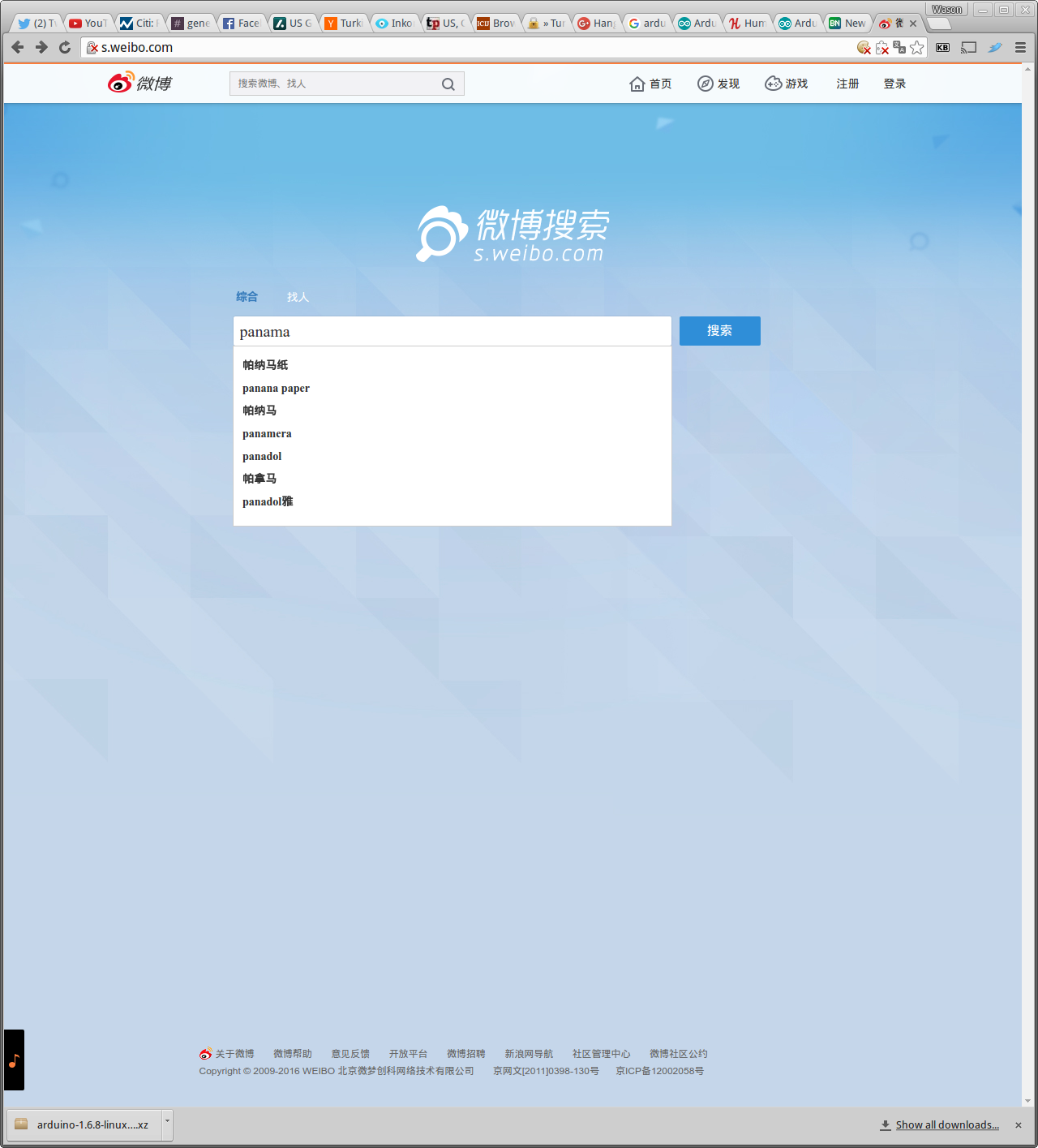Screen dimensions: 1038x1148
Task: Open the blue bird extension
Action: pos(995,48)
